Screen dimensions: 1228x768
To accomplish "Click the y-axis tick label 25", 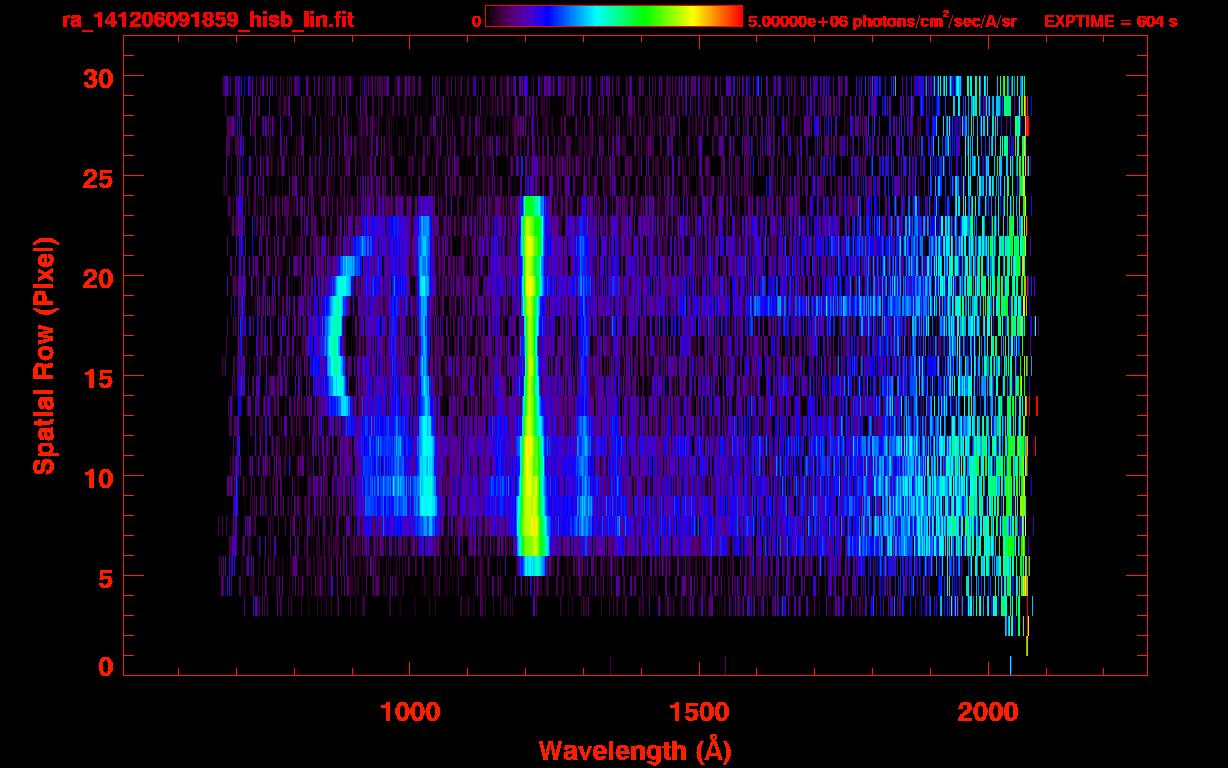I will coord(98,177).
